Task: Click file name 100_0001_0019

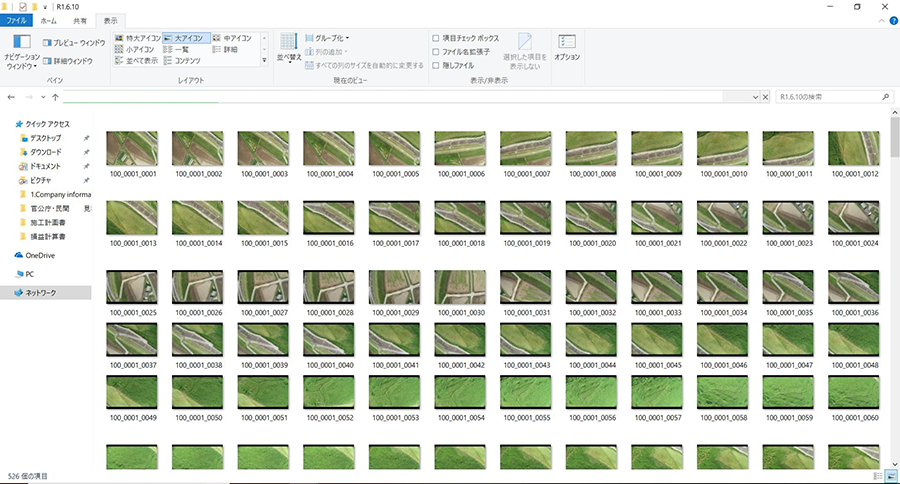Action: [527, 243]
